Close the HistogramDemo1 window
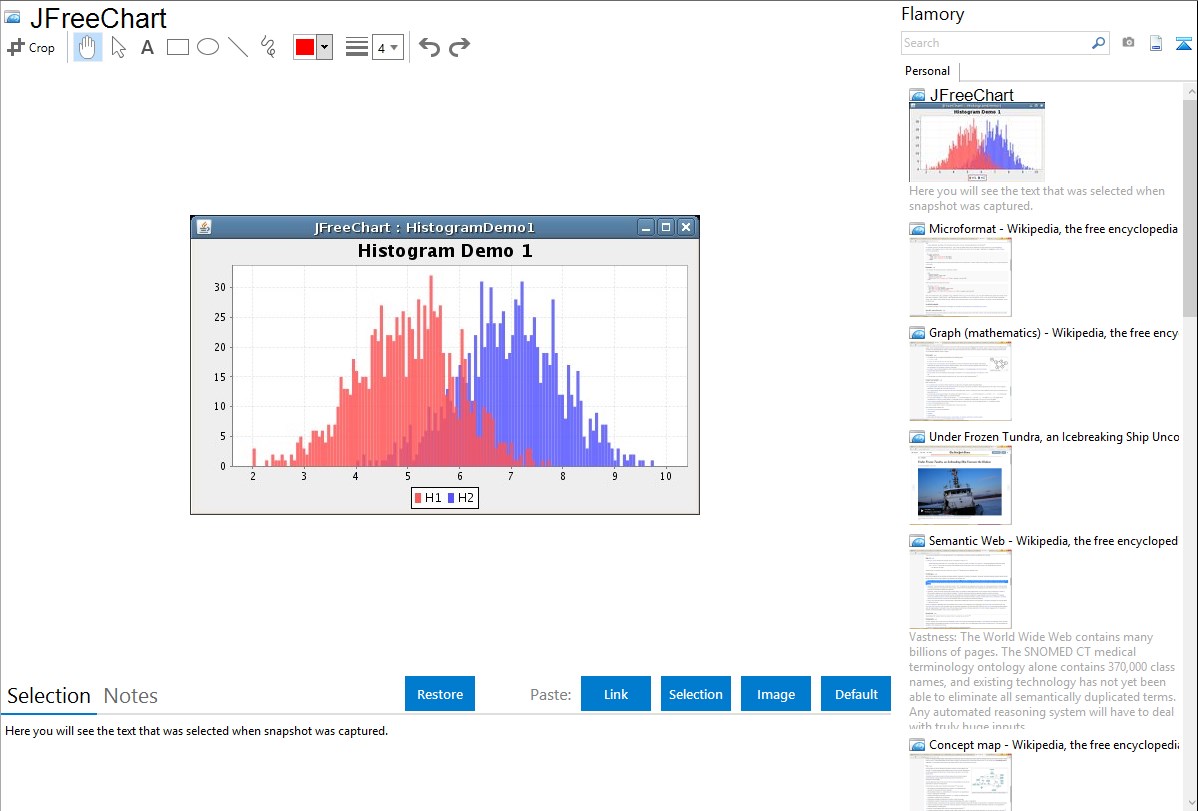The image size is (1198, 811). (686, 227)
